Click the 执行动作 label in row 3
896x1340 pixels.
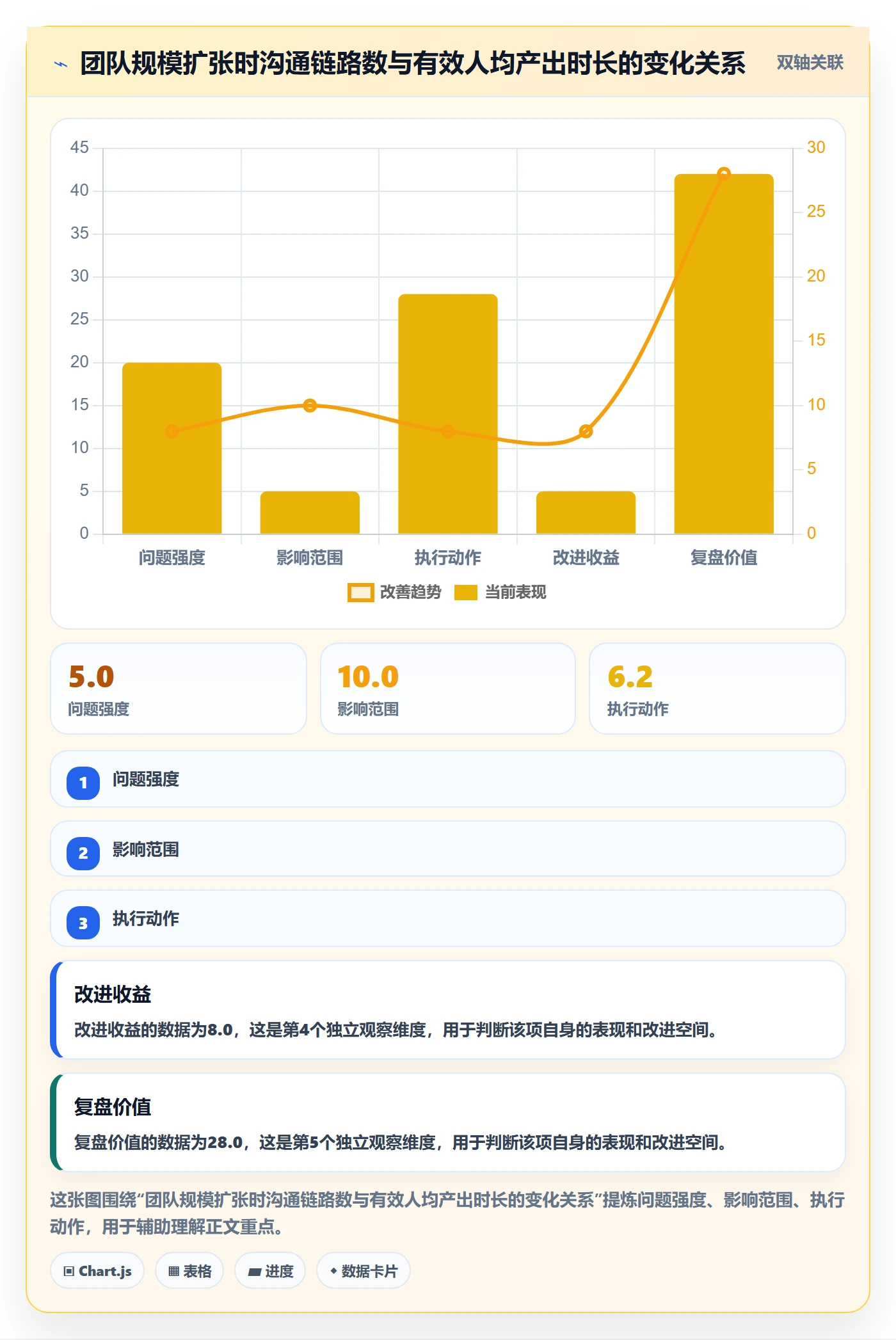146,919
